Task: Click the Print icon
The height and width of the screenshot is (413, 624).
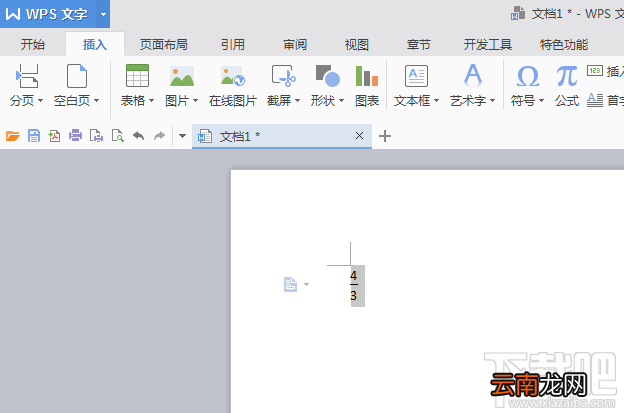Action: 75,136
